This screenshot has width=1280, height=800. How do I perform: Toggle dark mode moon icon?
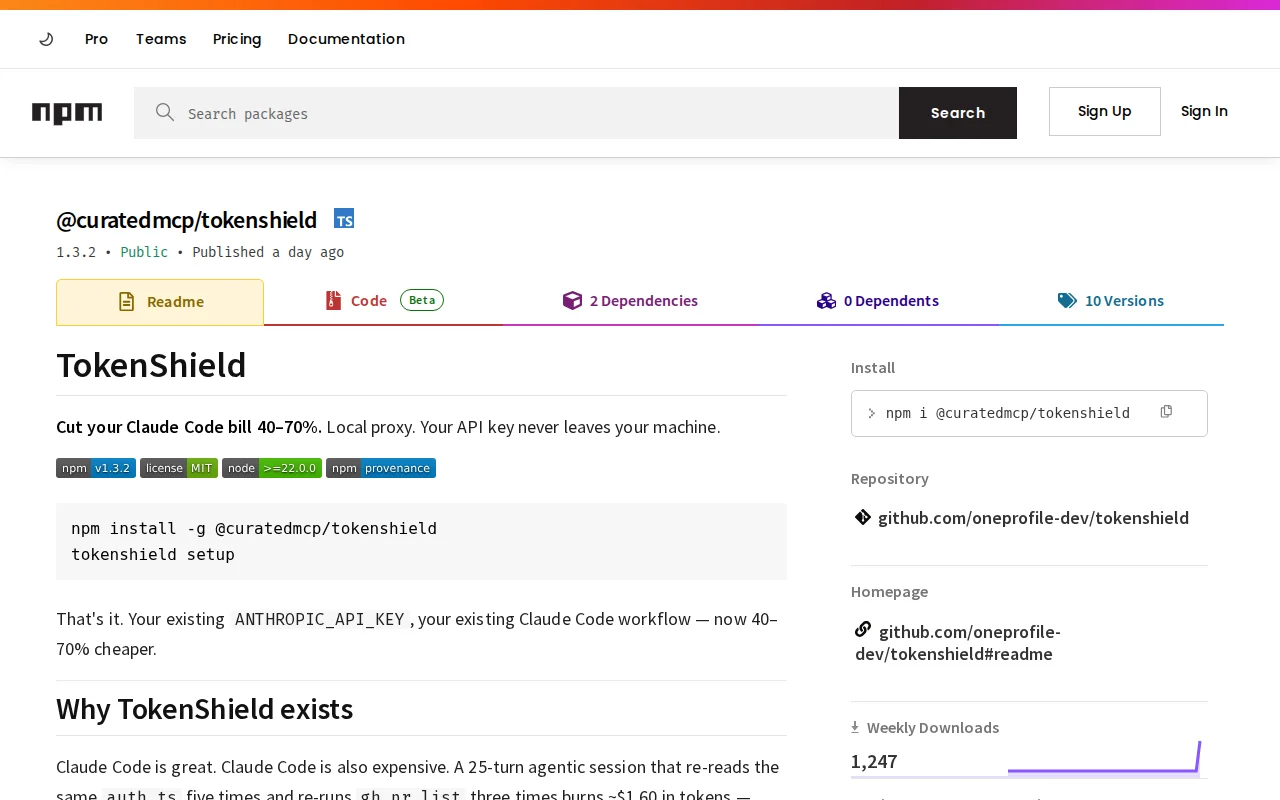[x=46, y=39]
